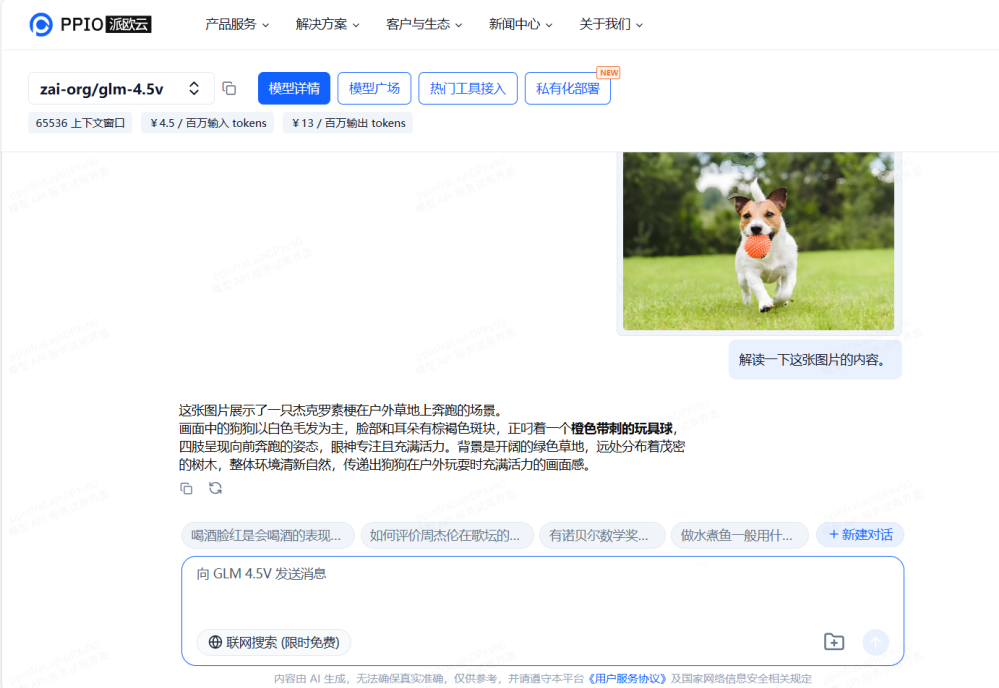Copy the model name zai-org/glm-4.5v

229,87
